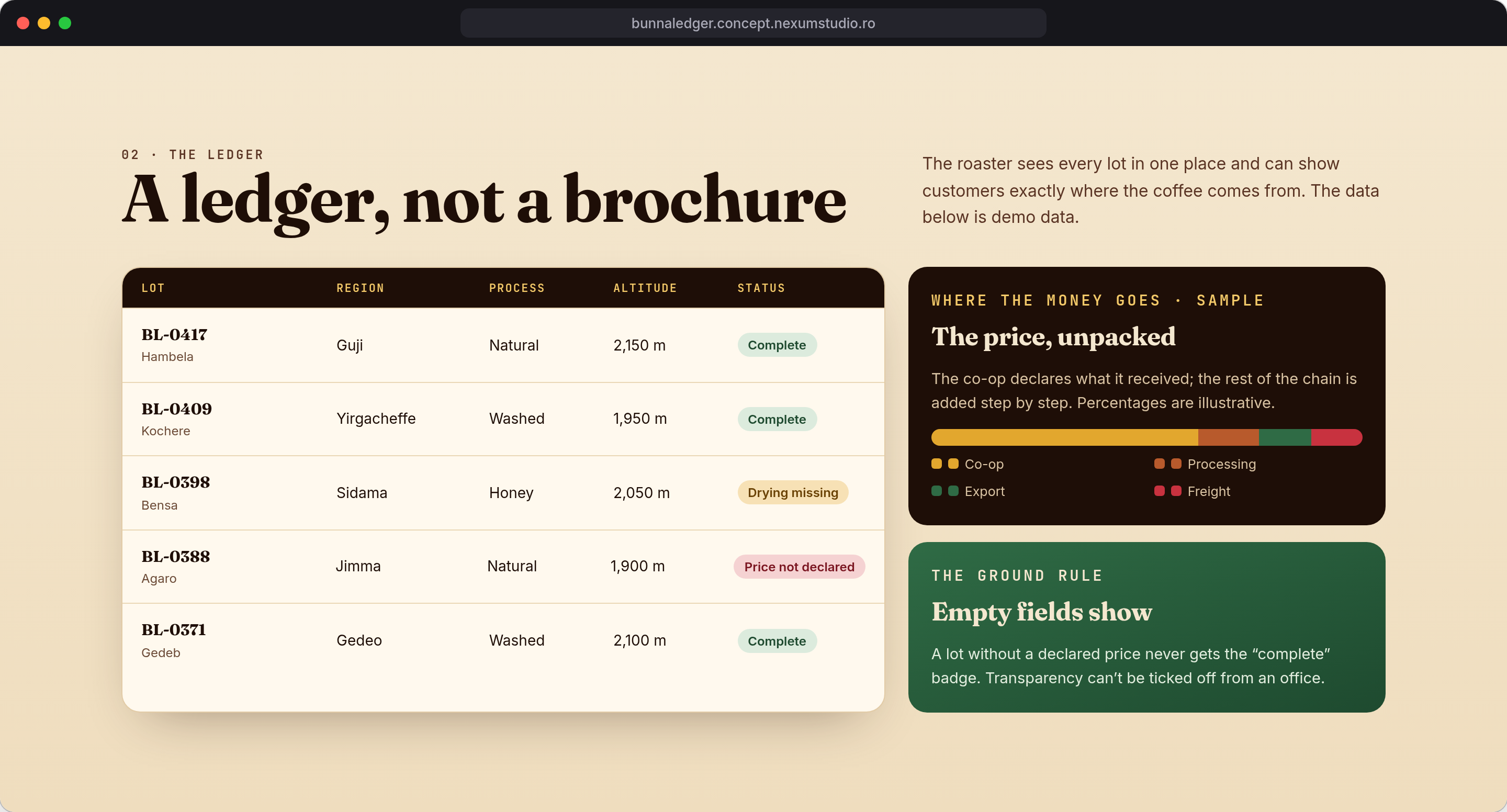Click the browser address bar URL
This screenshot has height=812, width=1507.
(x=753, y=24)
